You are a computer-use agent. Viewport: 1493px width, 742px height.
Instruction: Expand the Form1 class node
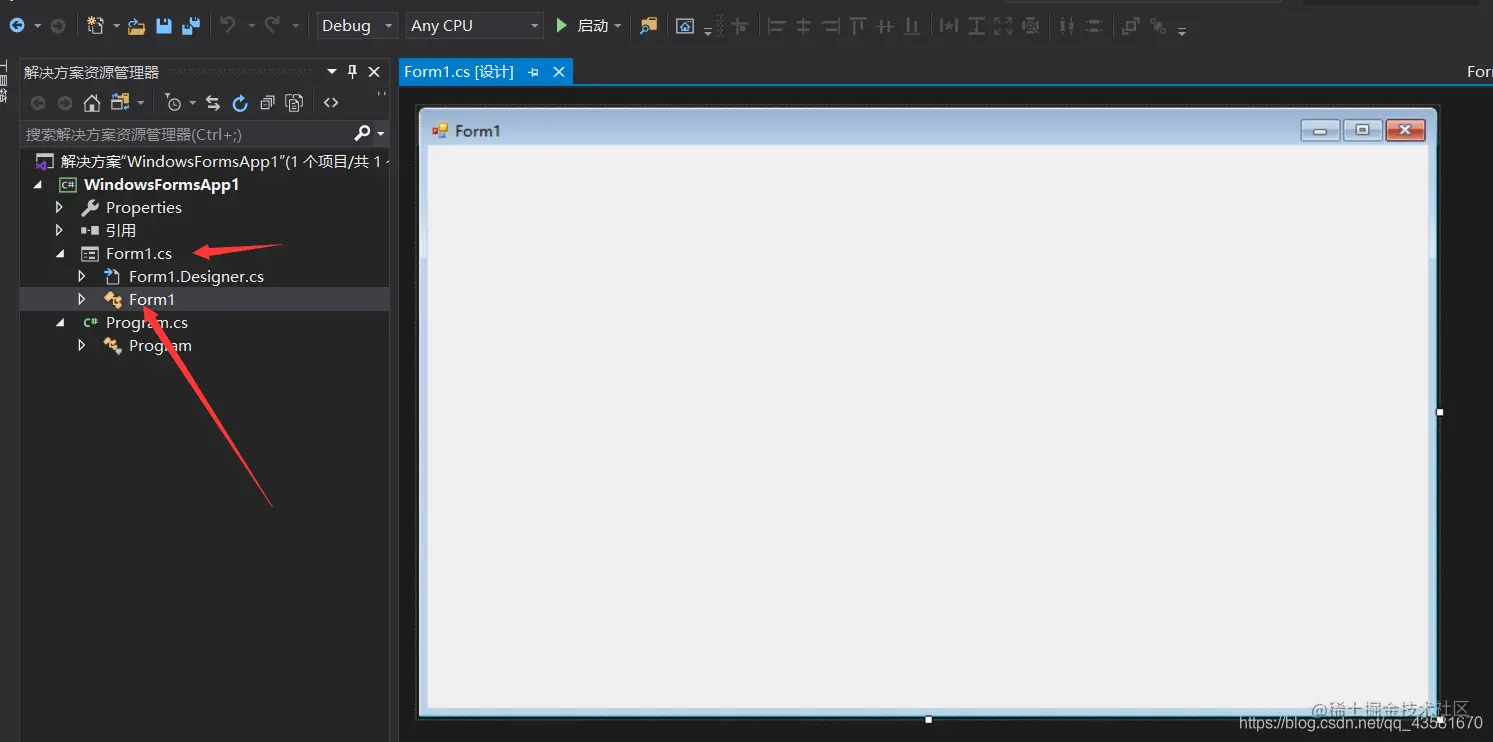[82, 299]
